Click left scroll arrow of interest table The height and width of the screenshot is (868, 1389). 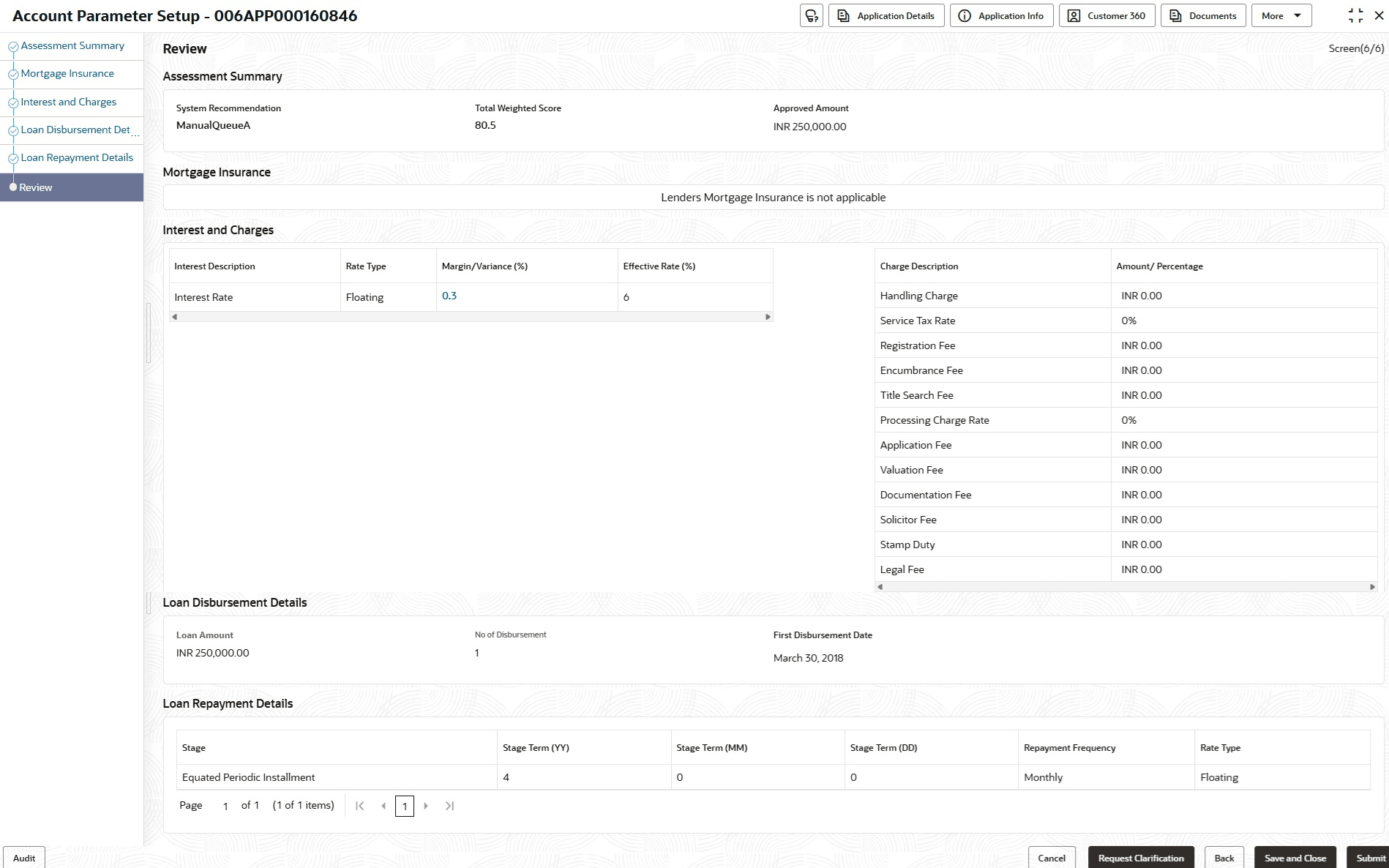[174, 317]
